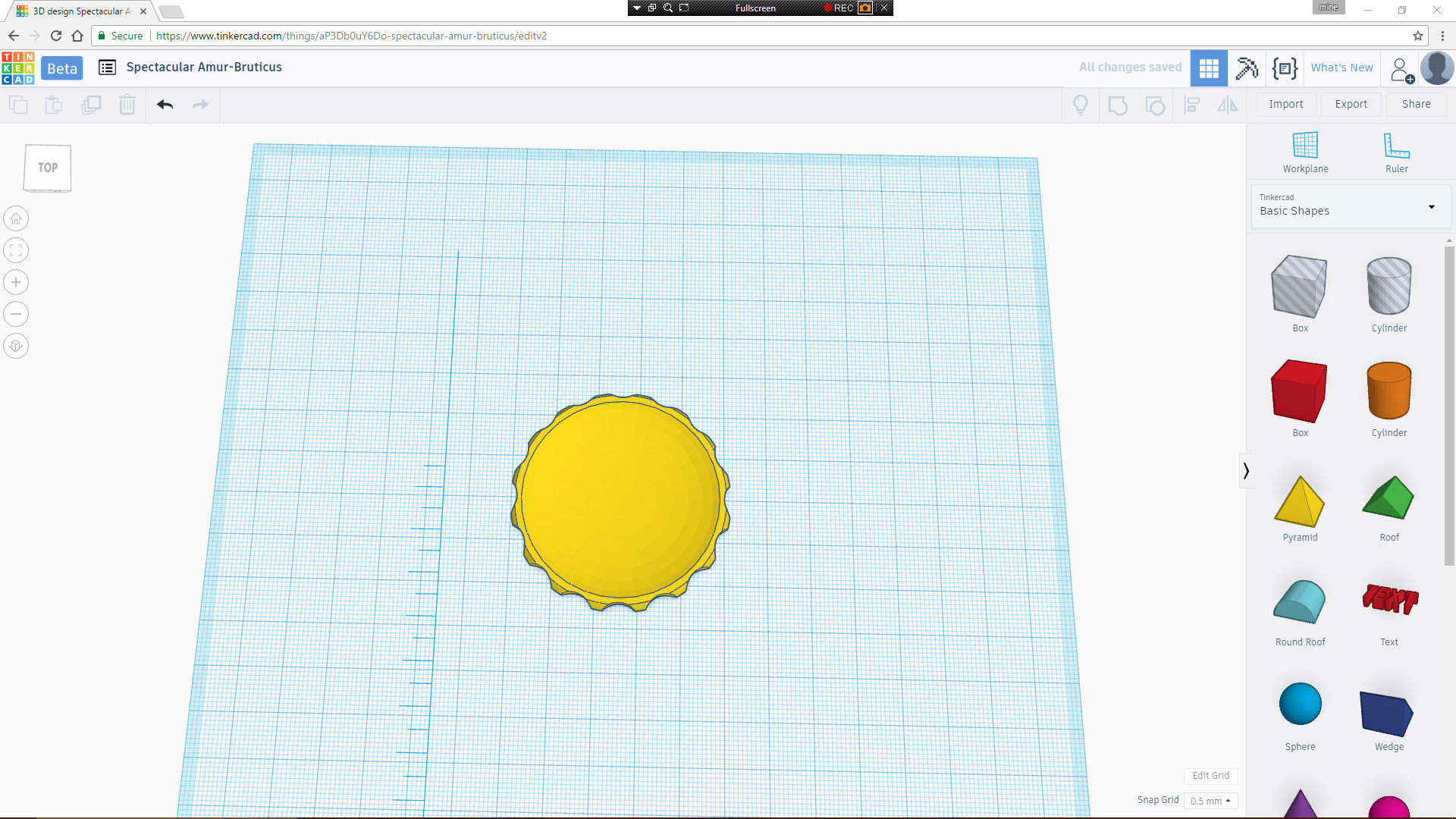1456x819 pixels.
Task: Click the Ungroup shapes icon
Action: (x=1155, y=105)
